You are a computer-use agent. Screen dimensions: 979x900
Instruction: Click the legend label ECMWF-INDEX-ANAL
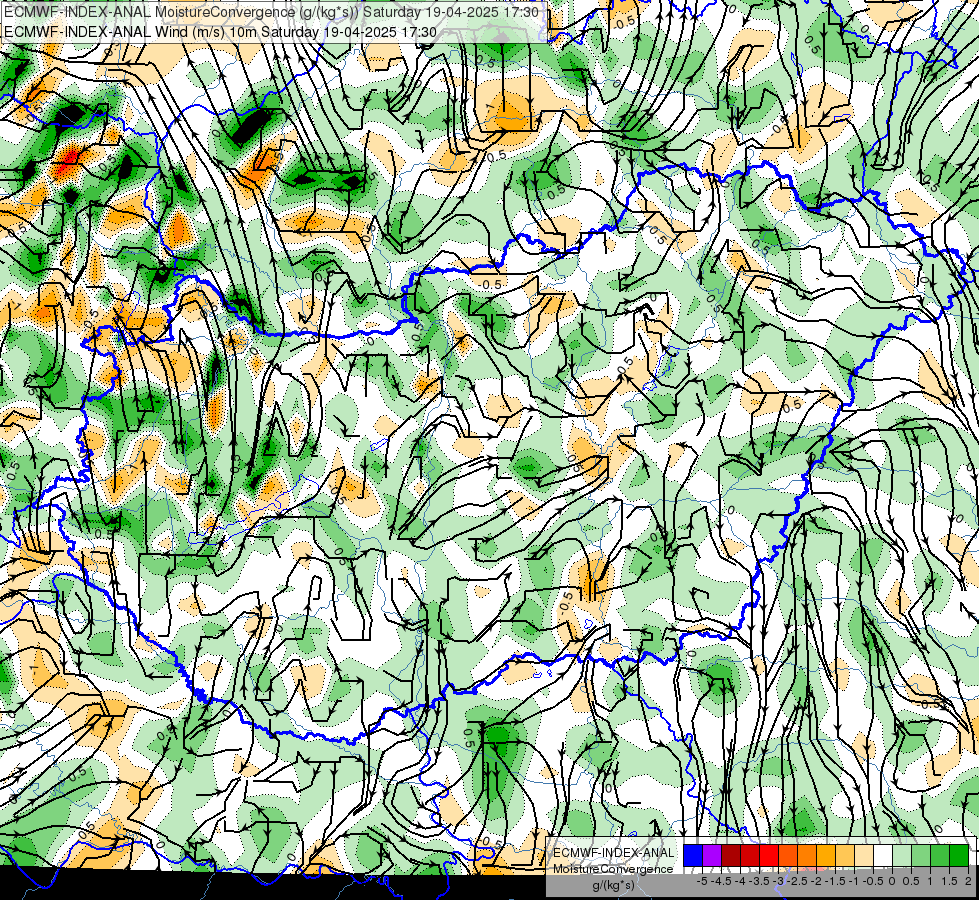pyautogui.click(x=614, y=853)
